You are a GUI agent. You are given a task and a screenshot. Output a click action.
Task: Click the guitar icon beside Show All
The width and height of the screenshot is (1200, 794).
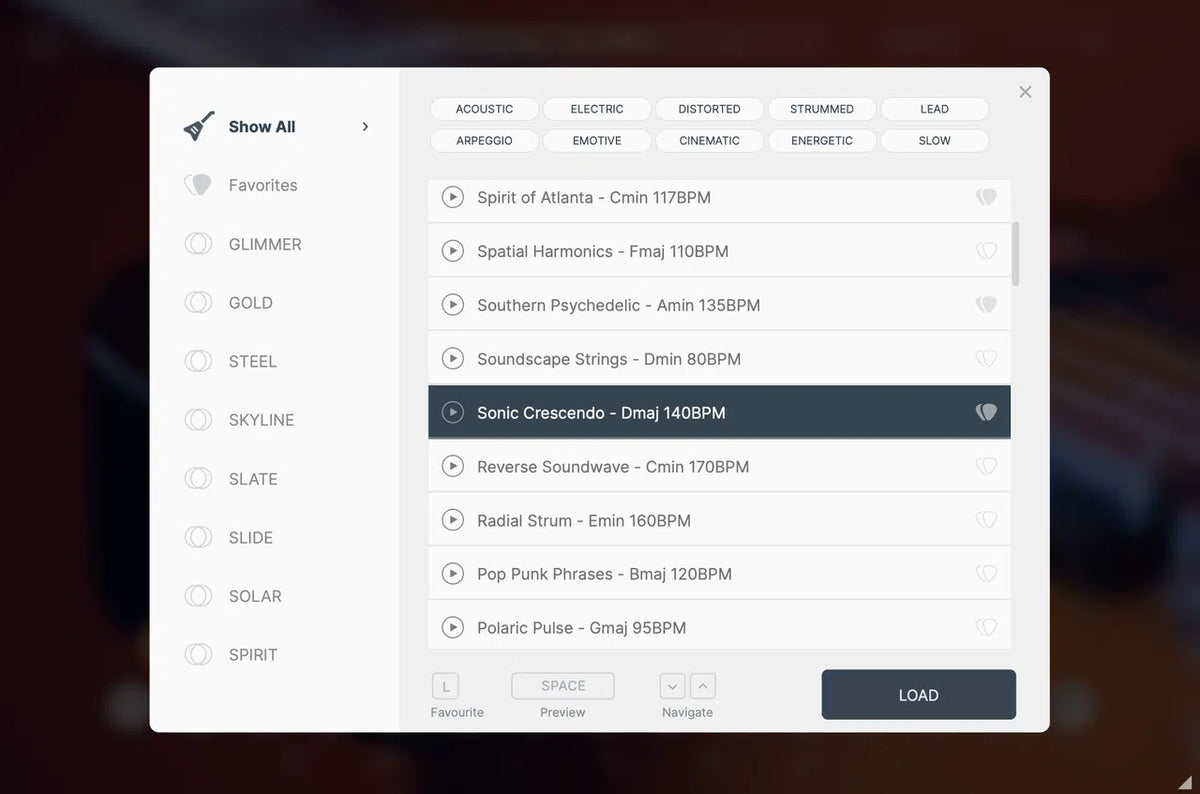point(199,127)
